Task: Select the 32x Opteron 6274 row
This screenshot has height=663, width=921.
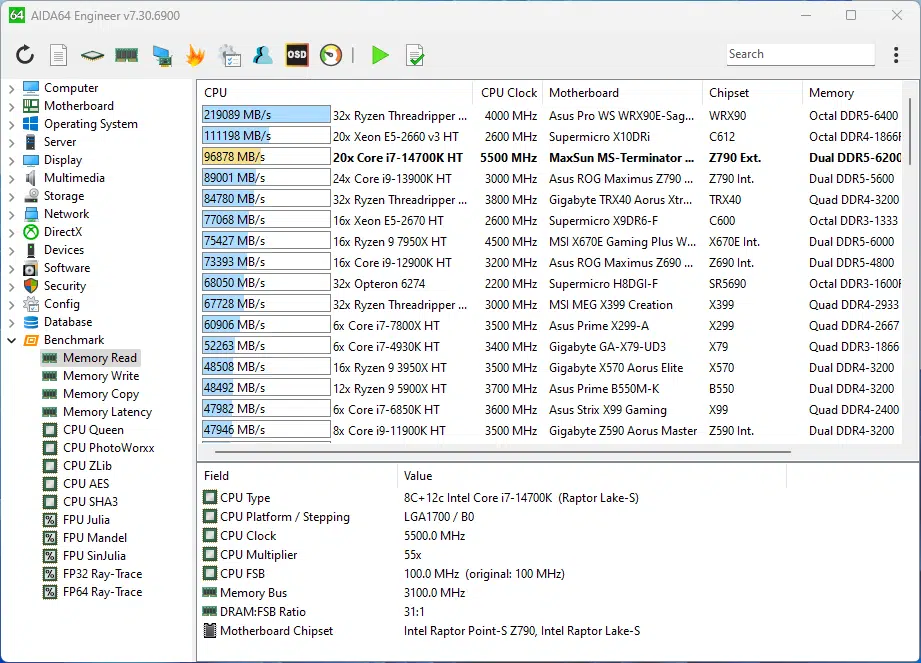Action: point(552,284)
